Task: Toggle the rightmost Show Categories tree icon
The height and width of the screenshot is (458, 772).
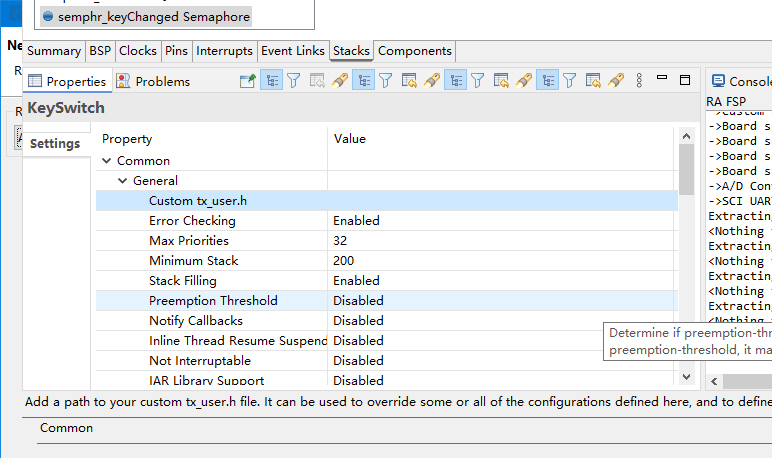Action: click(547, 81)
